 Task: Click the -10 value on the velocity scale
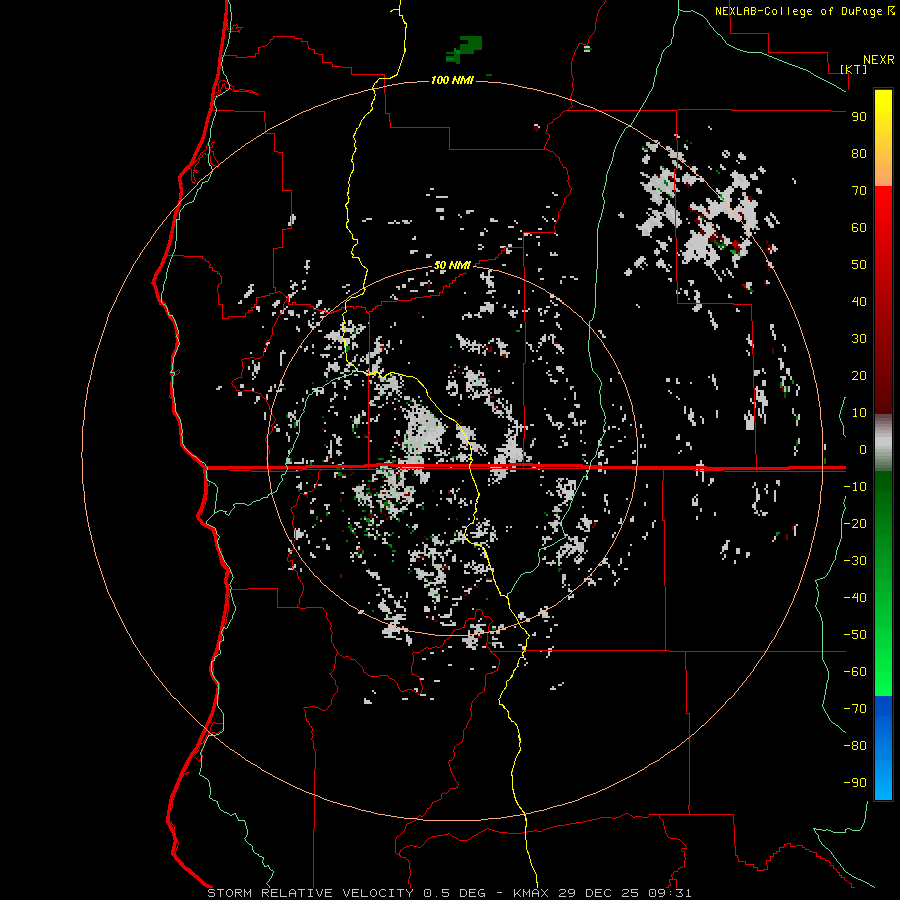855,487
